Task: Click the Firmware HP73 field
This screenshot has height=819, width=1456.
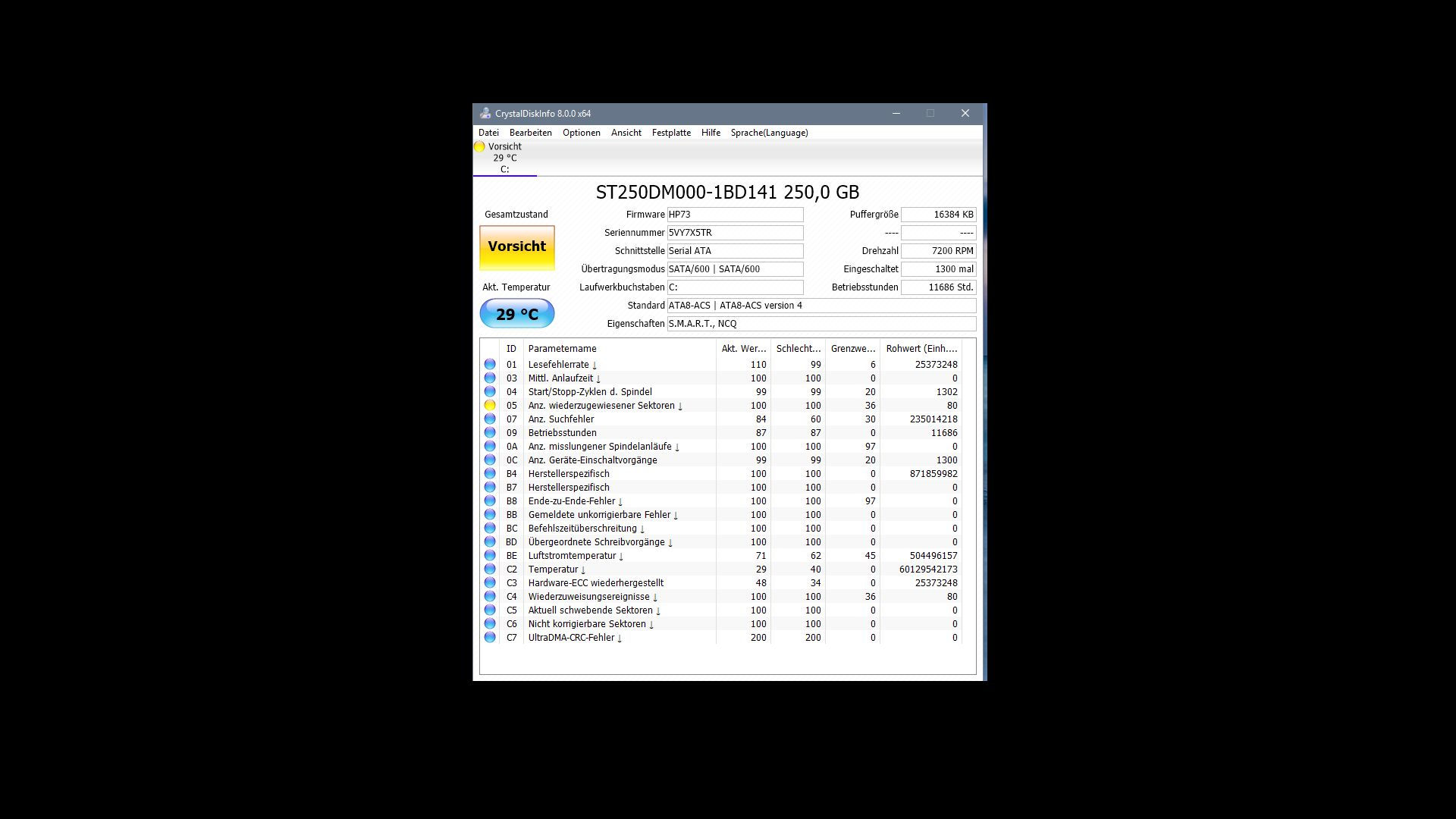Action: point(734,215)
